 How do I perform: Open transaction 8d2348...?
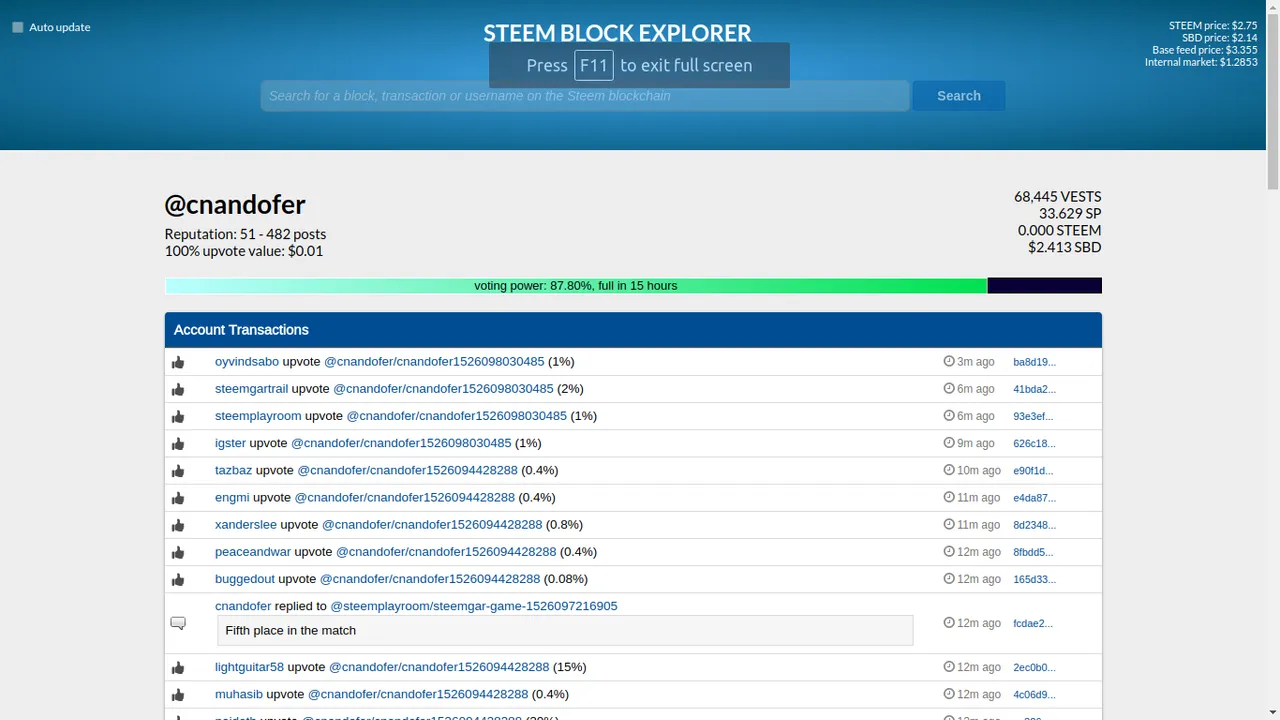coord(1034,525)
